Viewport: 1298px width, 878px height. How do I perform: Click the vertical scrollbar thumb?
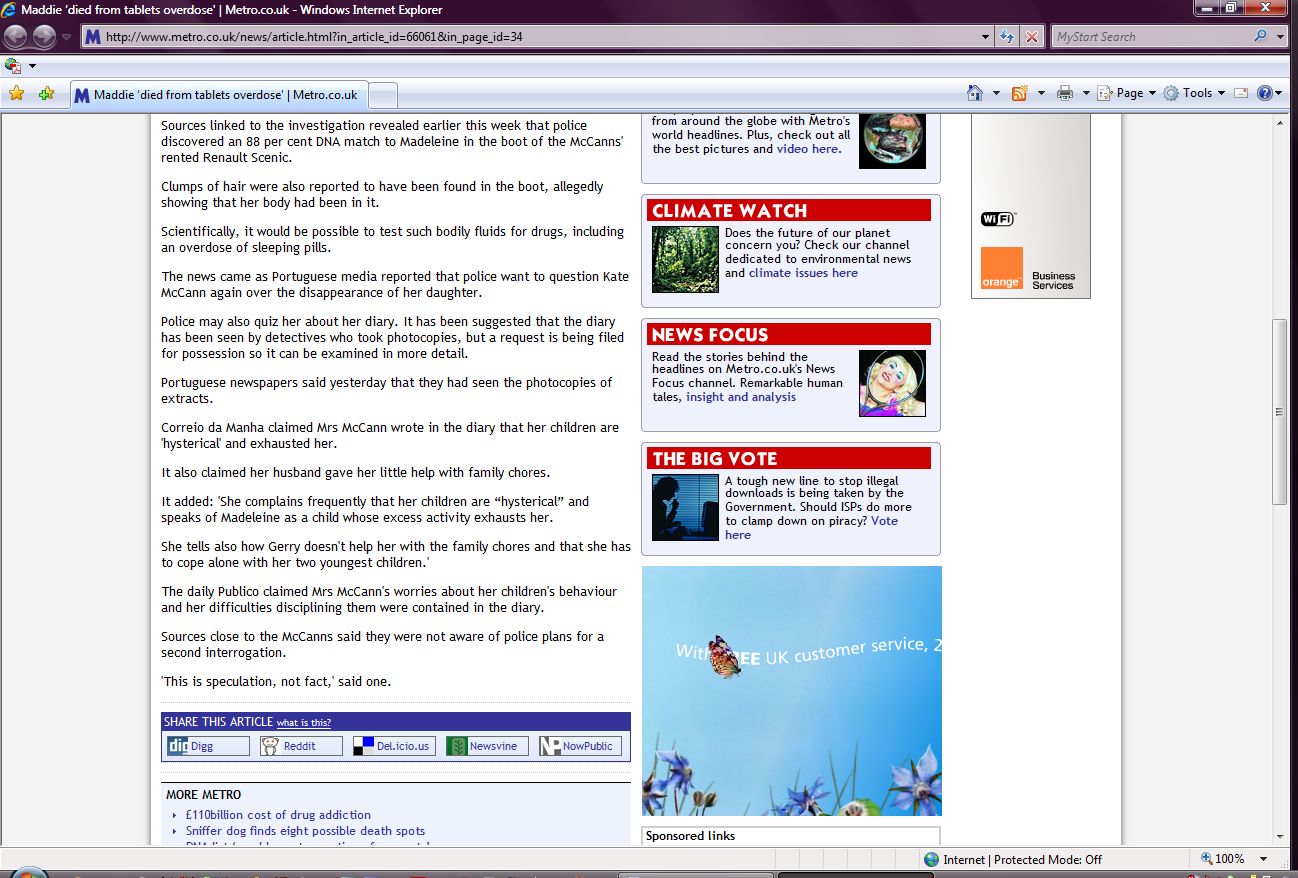(1280, 412)
